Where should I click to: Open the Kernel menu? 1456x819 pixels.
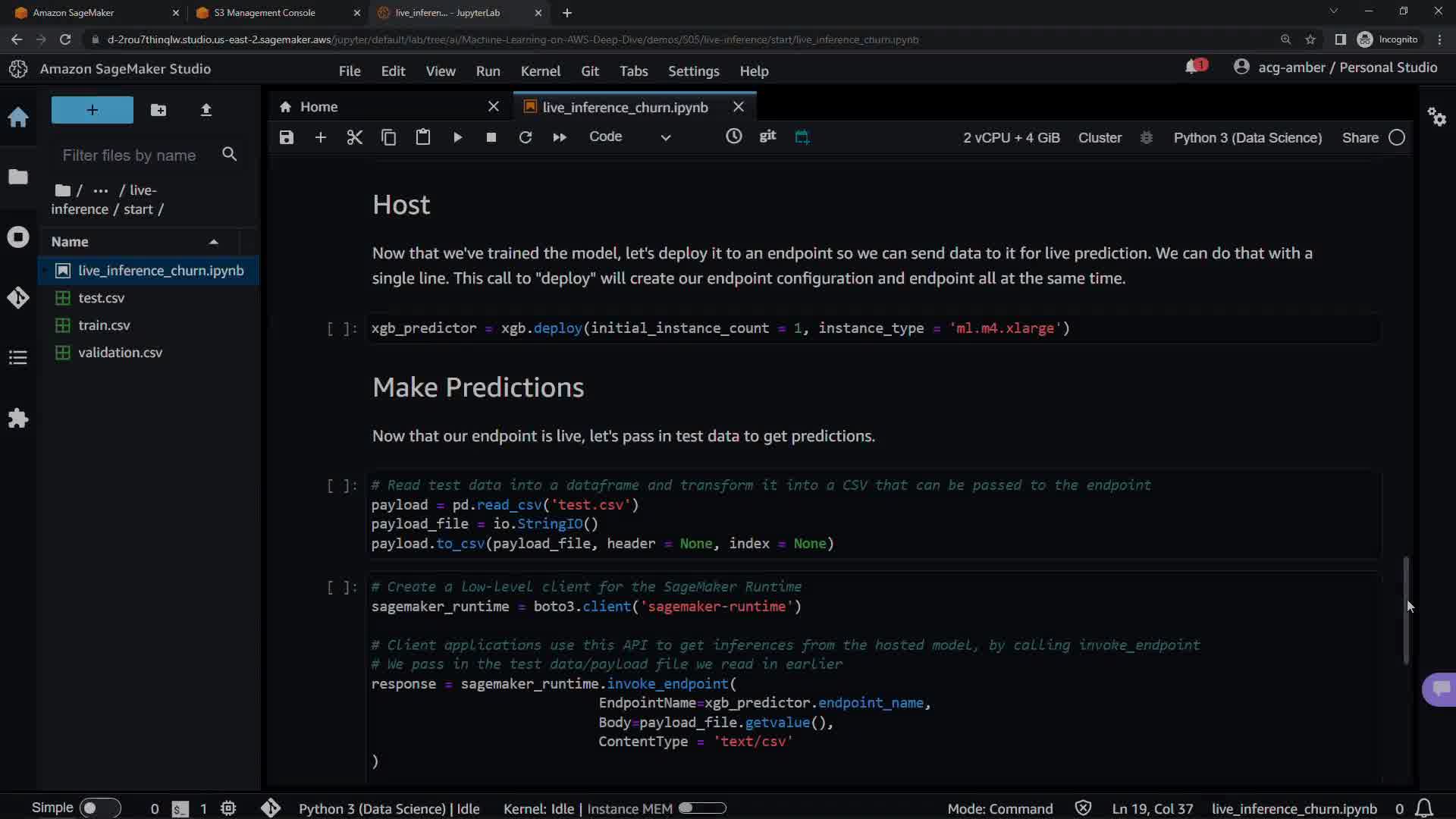tap(540, 71)
